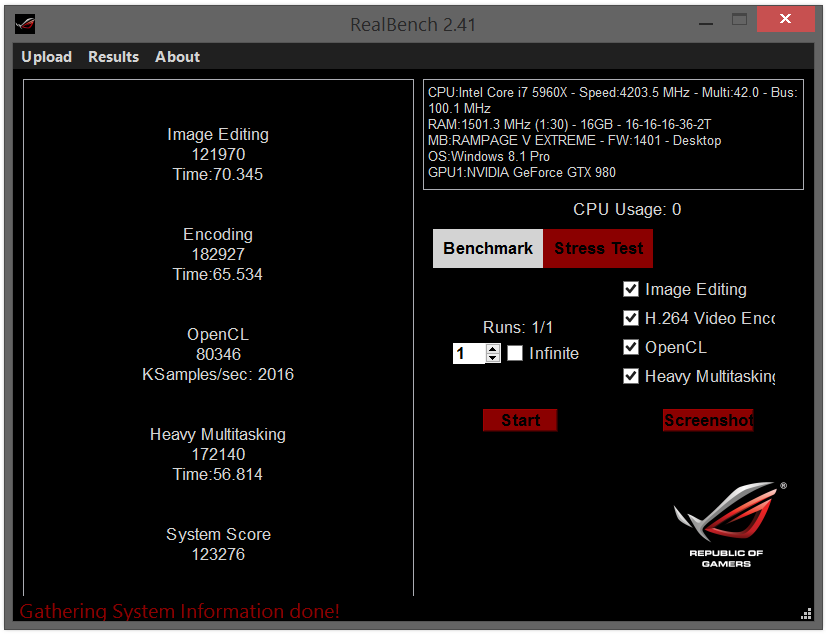
Task: Click the runs count input field
Action: tap(469, 353)
